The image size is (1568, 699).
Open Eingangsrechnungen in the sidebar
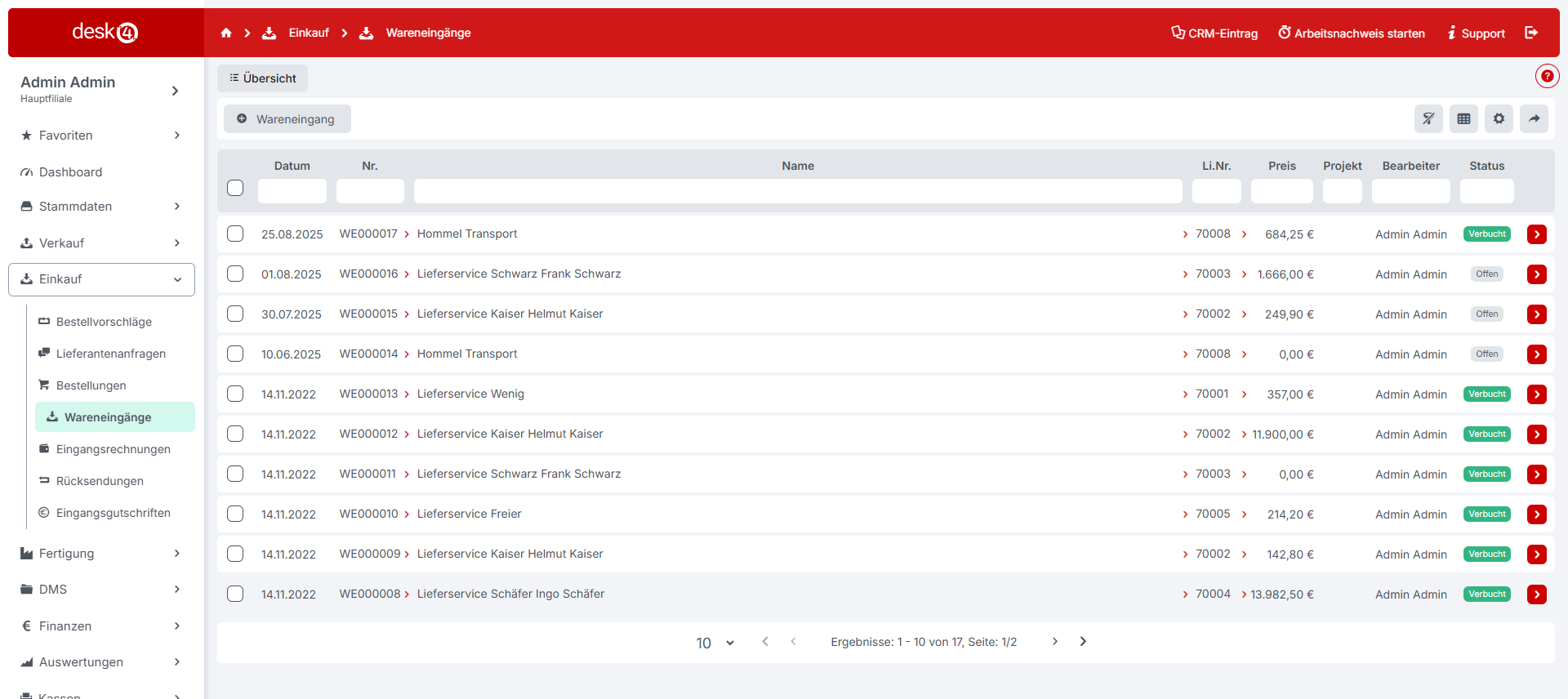pyautogui.click(x=113, y=449)
